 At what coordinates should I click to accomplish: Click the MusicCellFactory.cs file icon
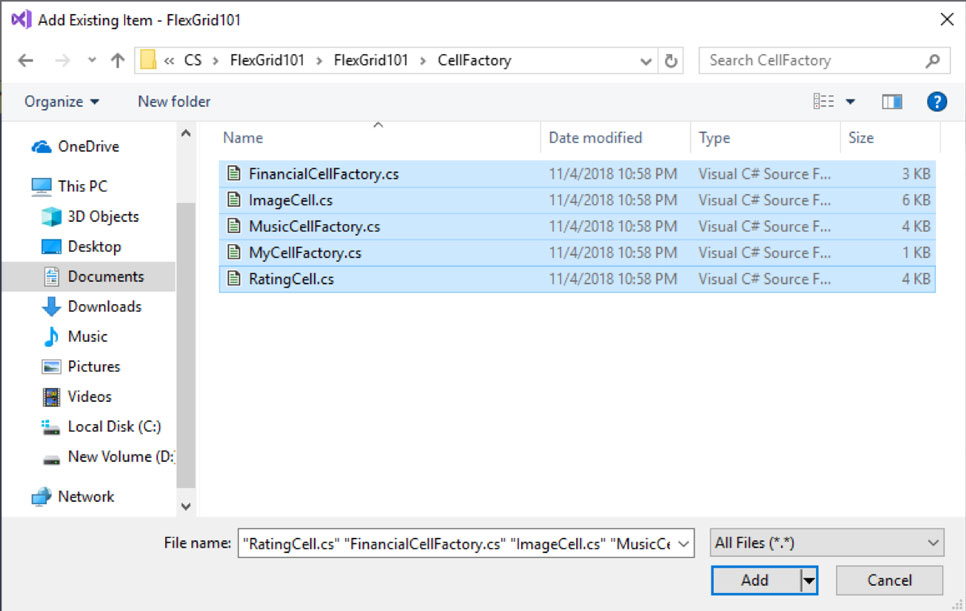point(234,226)
